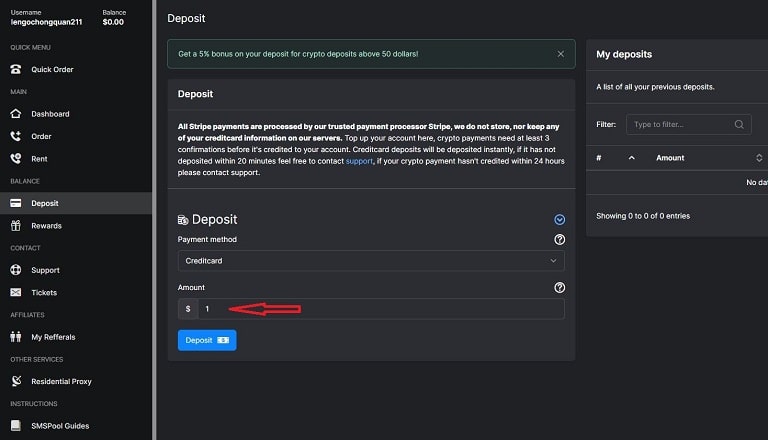Collapse the Deposit section chevron

559,219
